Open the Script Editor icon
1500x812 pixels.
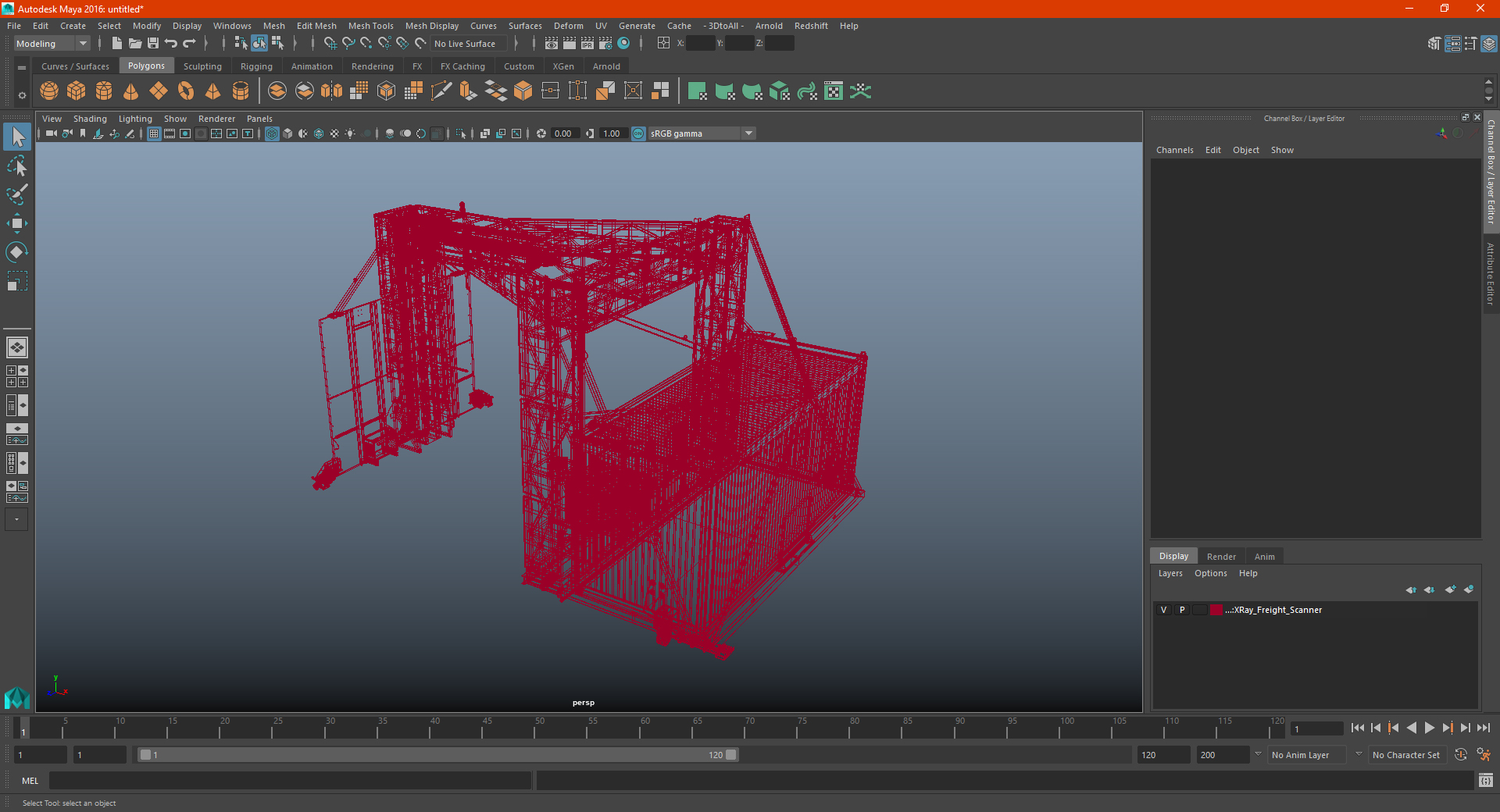click(x=1486, y=780)
